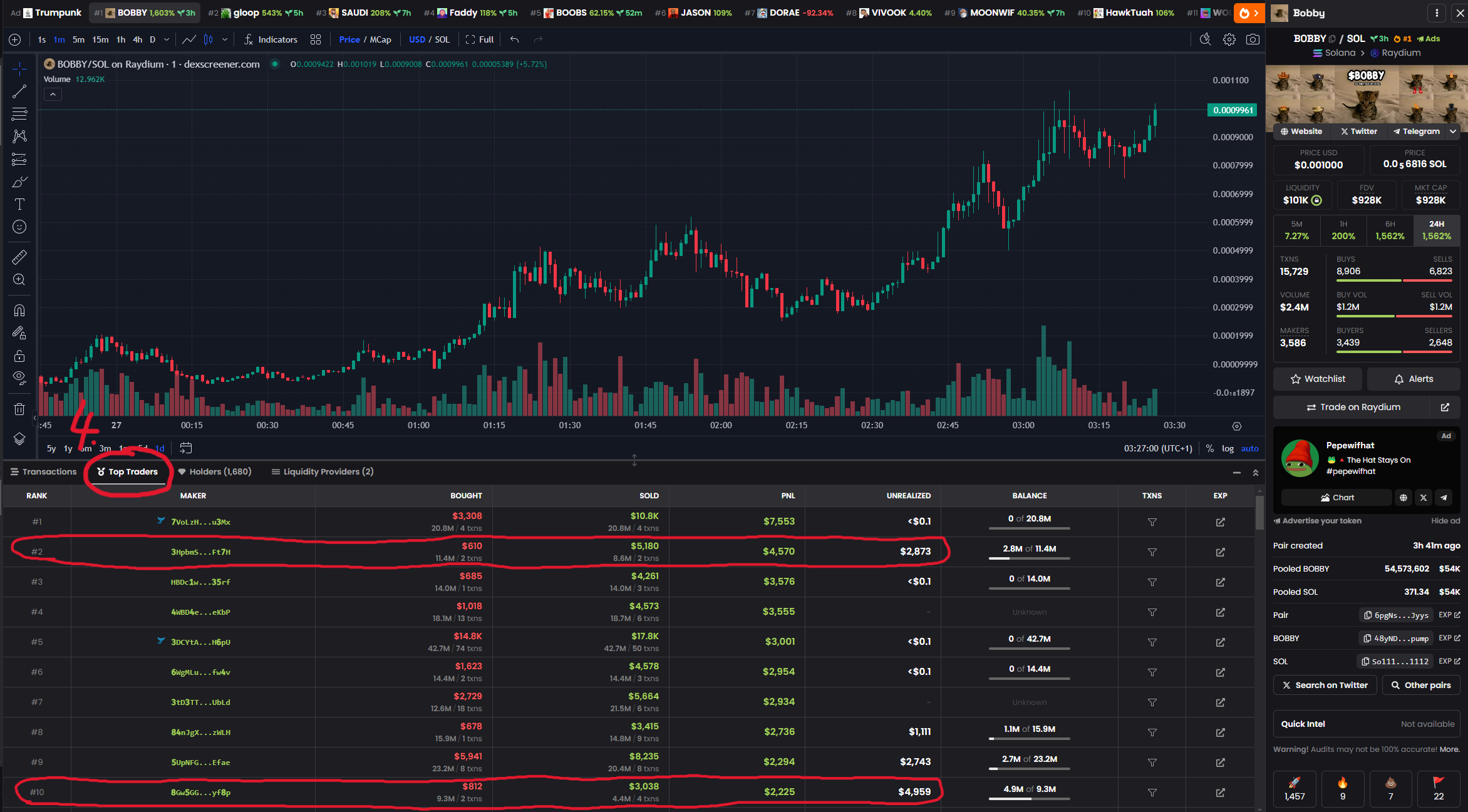Open chart settings gear
The image size is (1468, 812).
1229,39
